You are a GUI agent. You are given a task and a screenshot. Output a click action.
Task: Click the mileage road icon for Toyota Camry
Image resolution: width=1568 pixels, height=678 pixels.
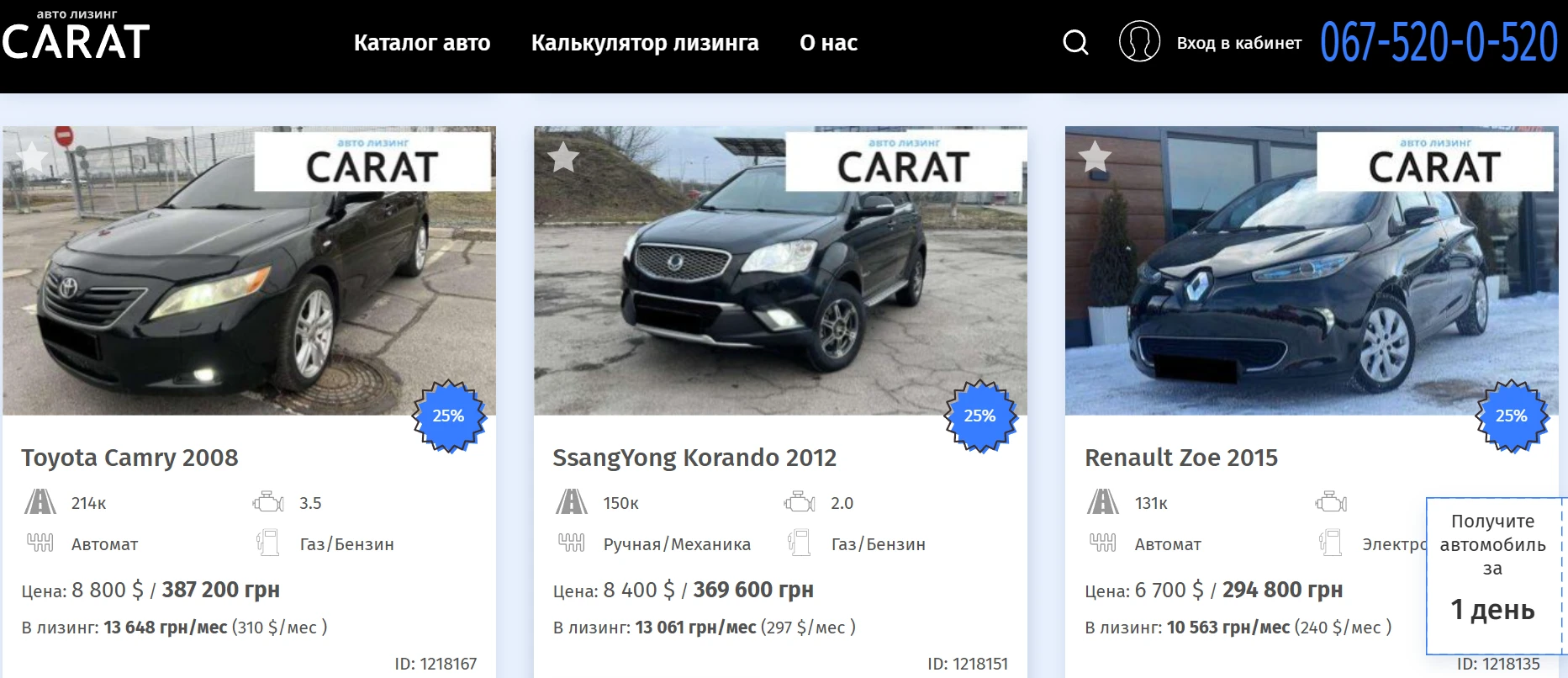[x=40, y=502]
